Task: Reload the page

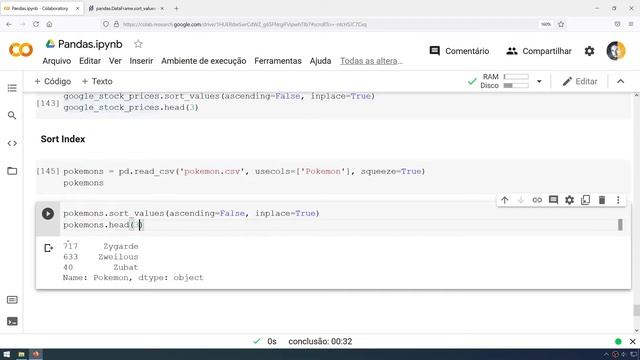Action: pos(36,24)
